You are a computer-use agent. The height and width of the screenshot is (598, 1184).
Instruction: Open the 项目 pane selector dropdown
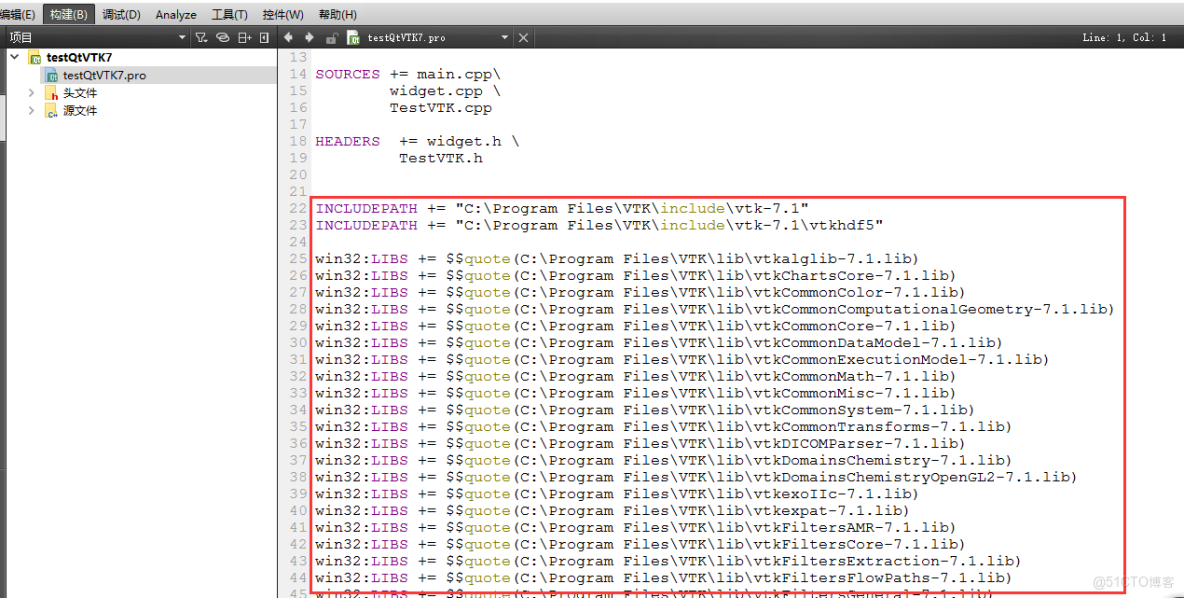(x=181, y=37)
